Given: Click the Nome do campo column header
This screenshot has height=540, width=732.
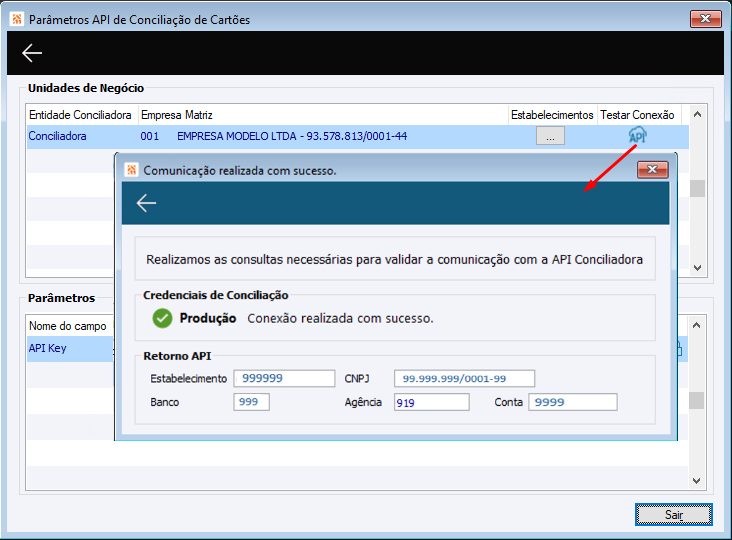Looking at the screenshot, I should point(68,326).
